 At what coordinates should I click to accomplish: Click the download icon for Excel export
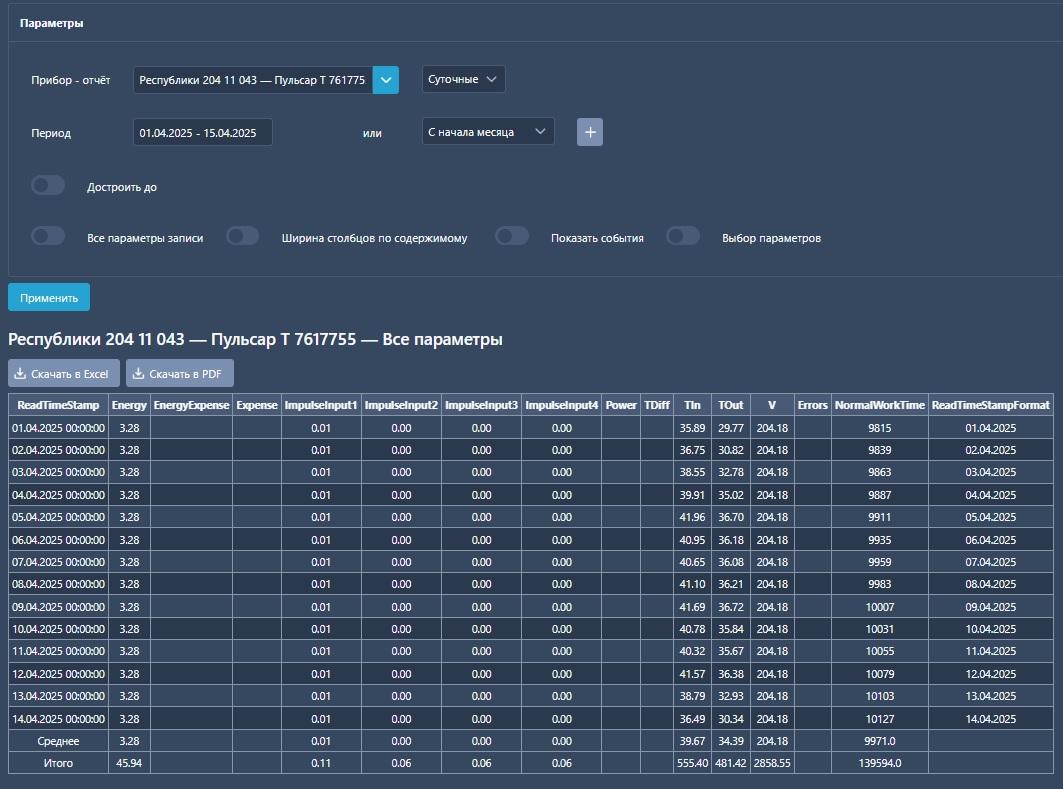click(x=20, y=374)
